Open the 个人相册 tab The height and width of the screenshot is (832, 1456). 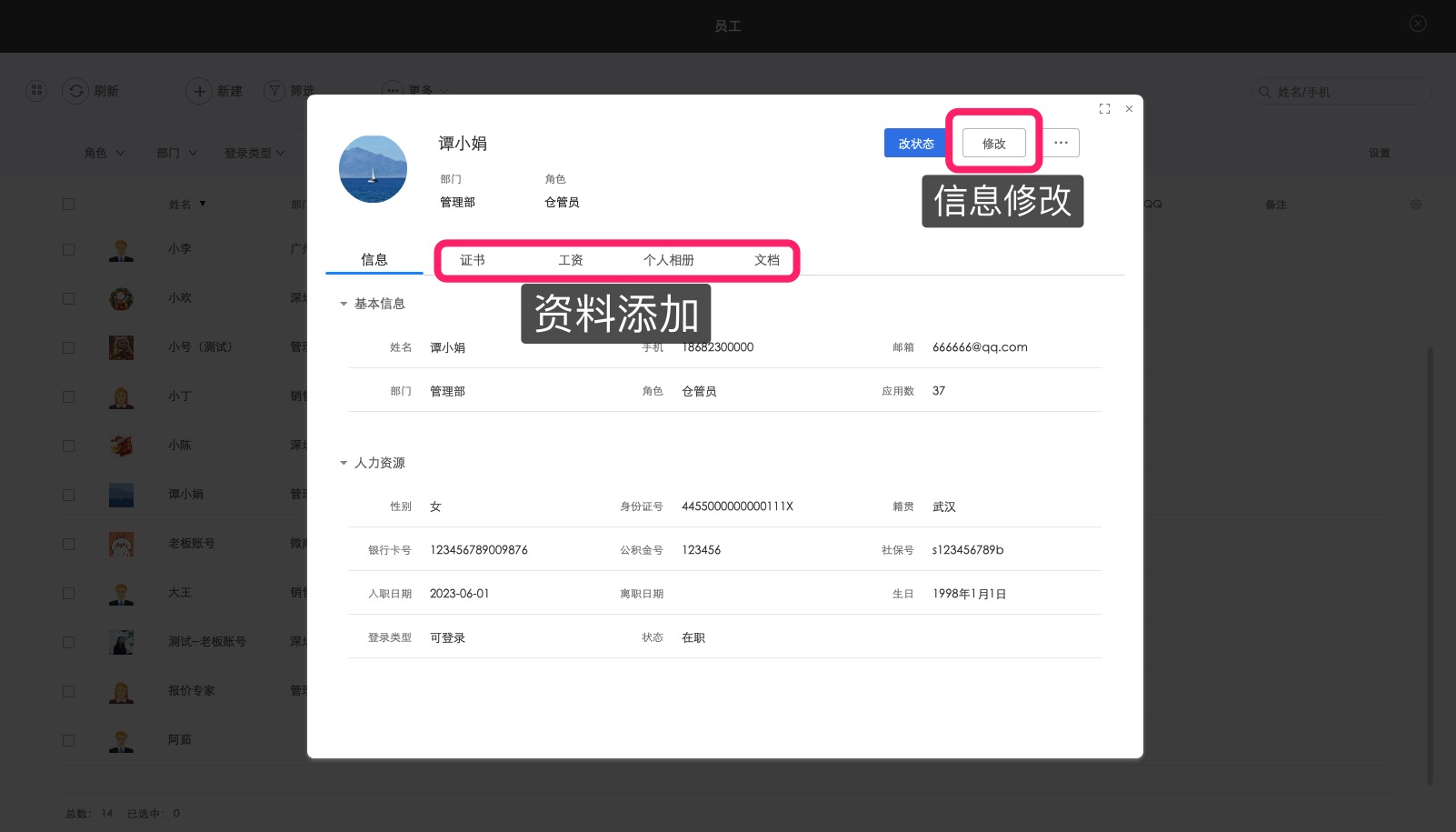[x=669, y=260]
